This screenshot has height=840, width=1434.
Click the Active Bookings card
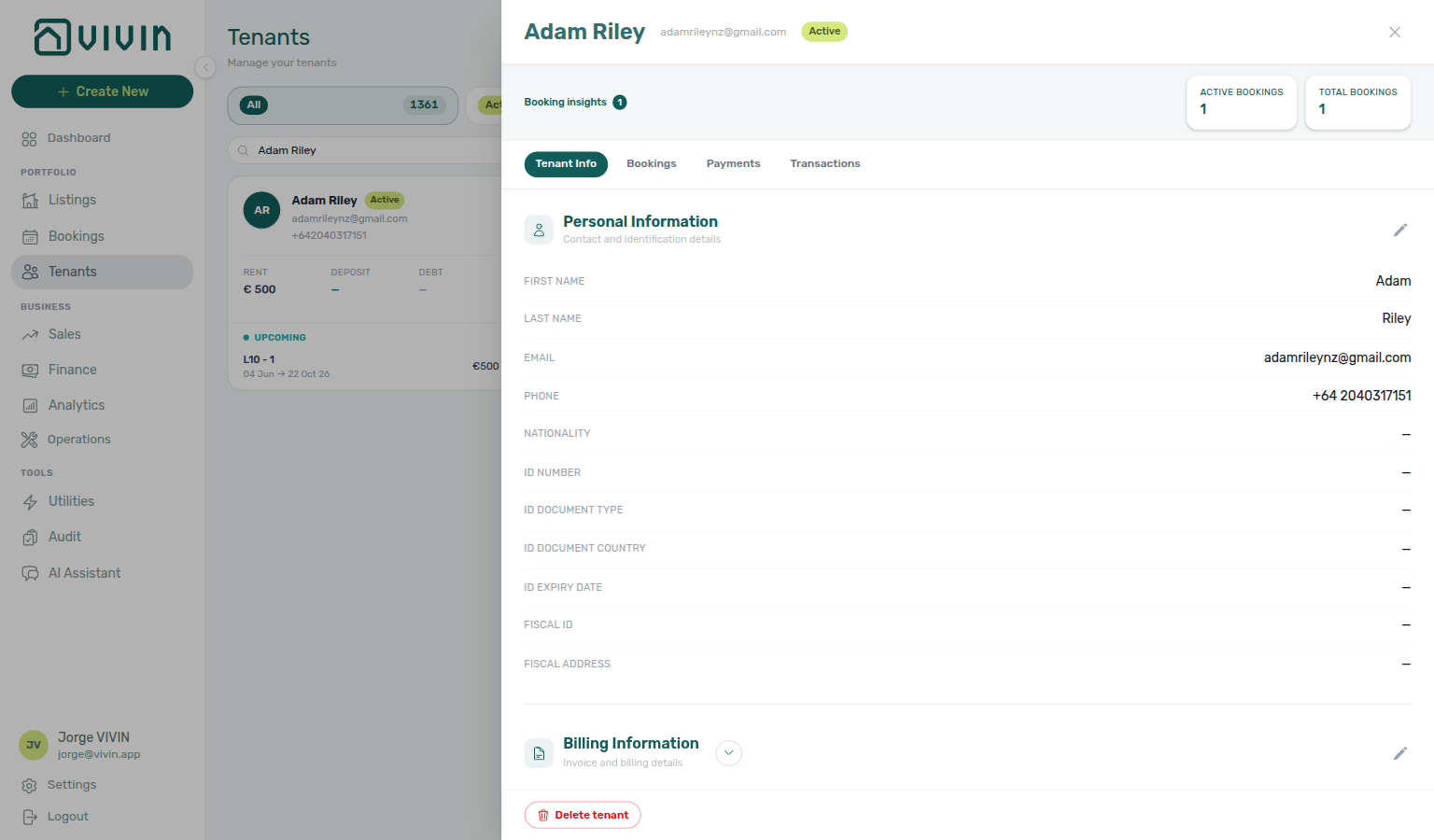1241,103
